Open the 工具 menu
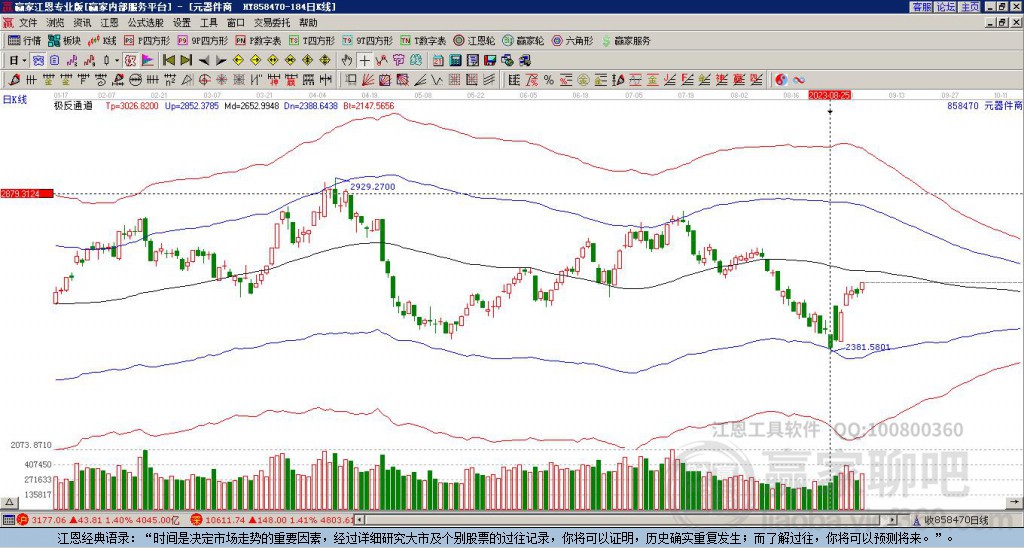Viewport: 1024px width, 548px height. point(208,23)
